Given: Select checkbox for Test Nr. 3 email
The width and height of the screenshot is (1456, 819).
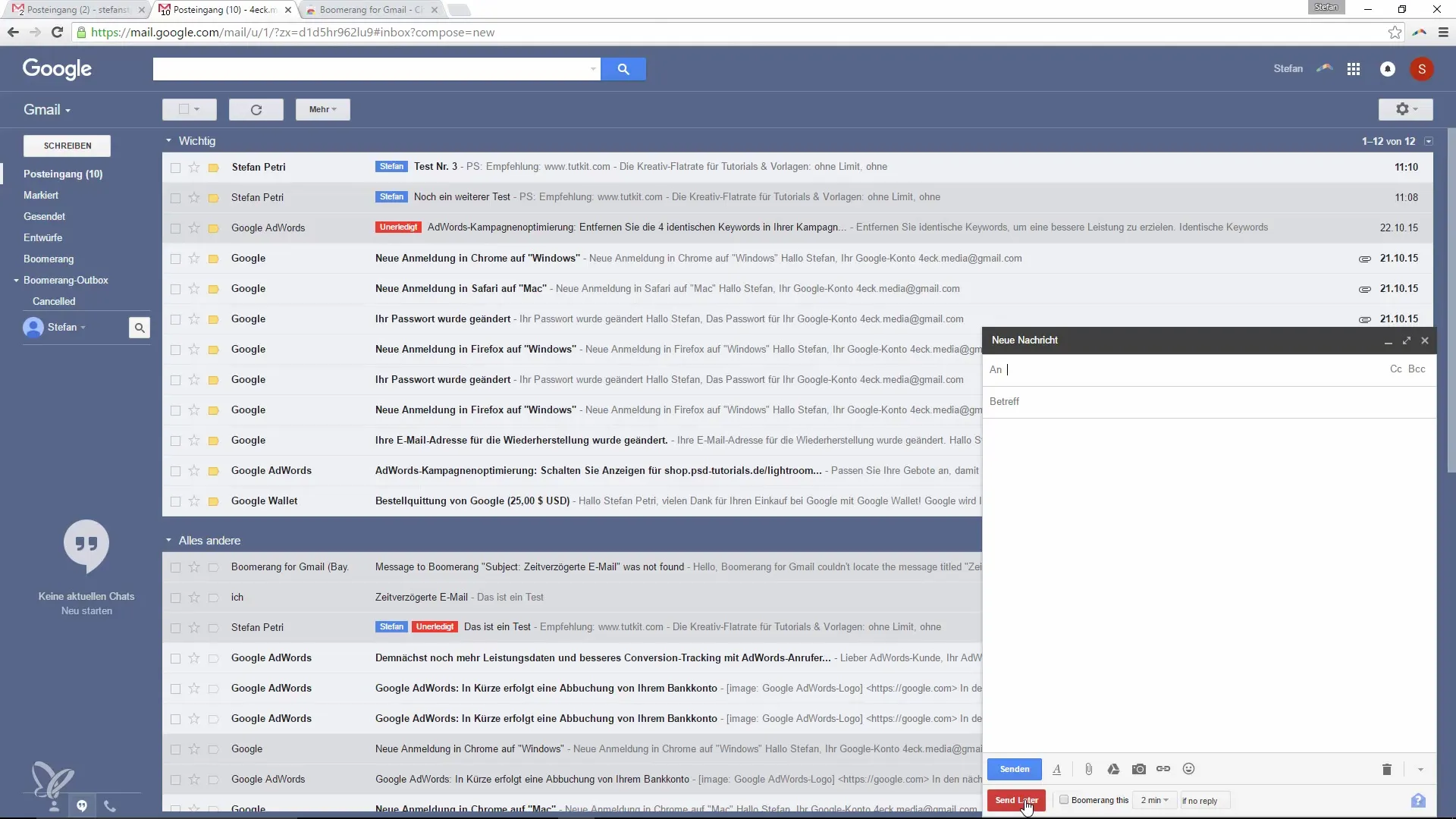Looking at the screenshot, I should pyautogui.click(x=175, y=168).
